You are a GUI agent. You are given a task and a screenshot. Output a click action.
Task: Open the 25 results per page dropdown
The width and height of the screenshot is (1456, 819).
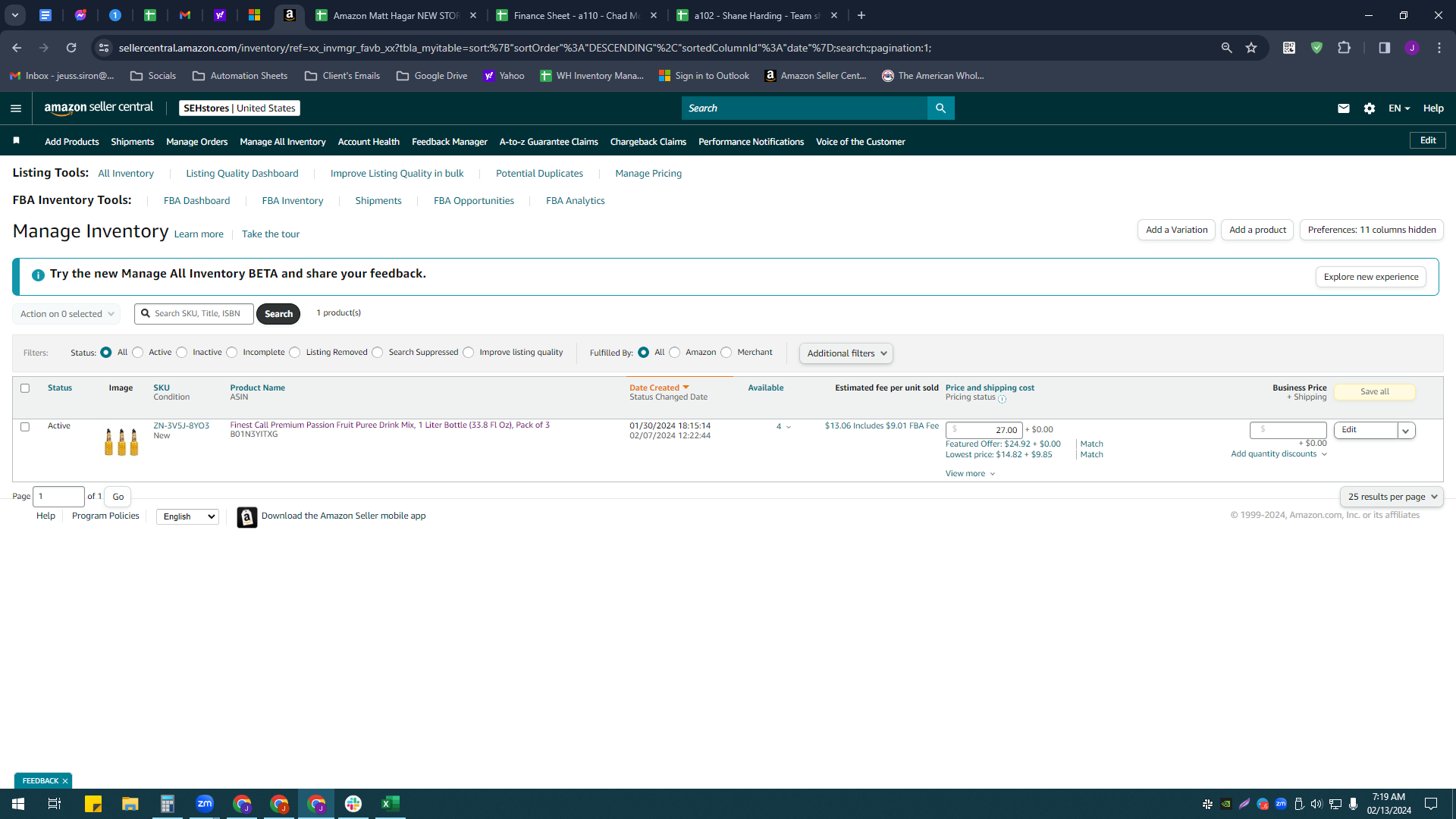1392,497
